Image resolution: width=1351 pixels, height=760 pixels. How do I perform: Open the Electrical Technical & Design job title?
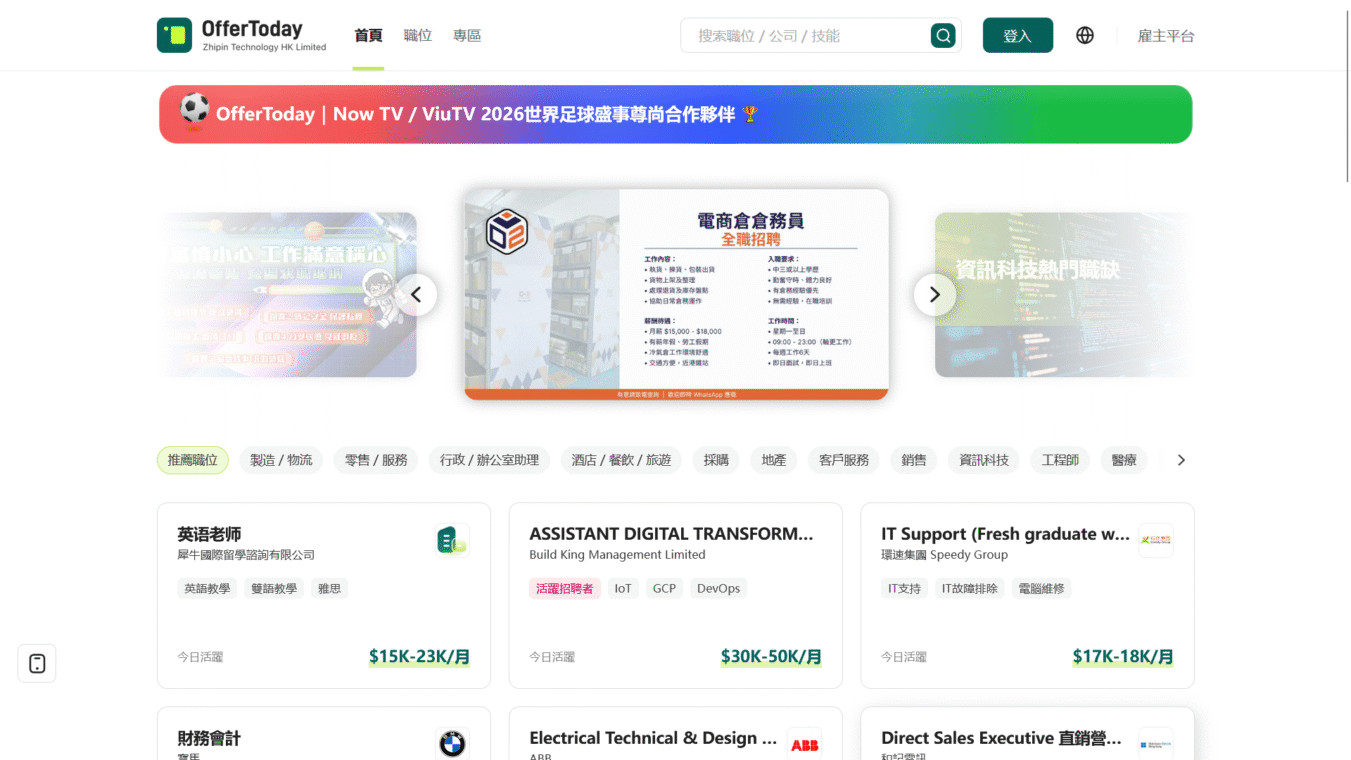click(x=653, y=738)
